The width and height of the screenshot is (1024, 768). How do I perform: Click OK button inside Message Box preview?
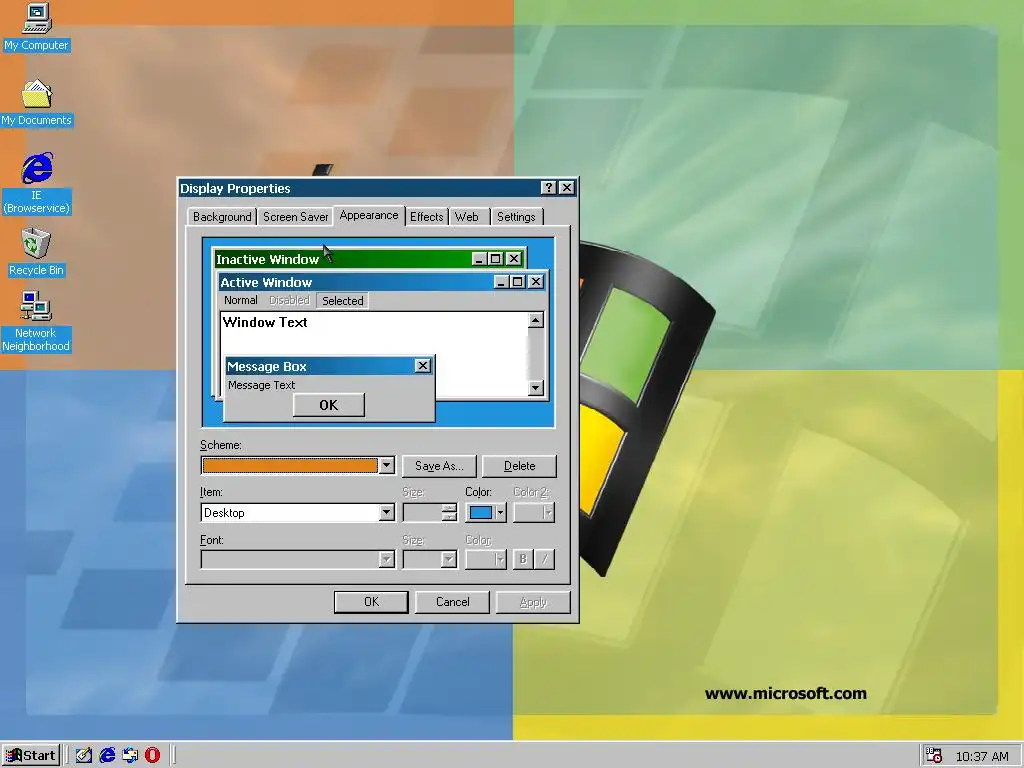328,405
